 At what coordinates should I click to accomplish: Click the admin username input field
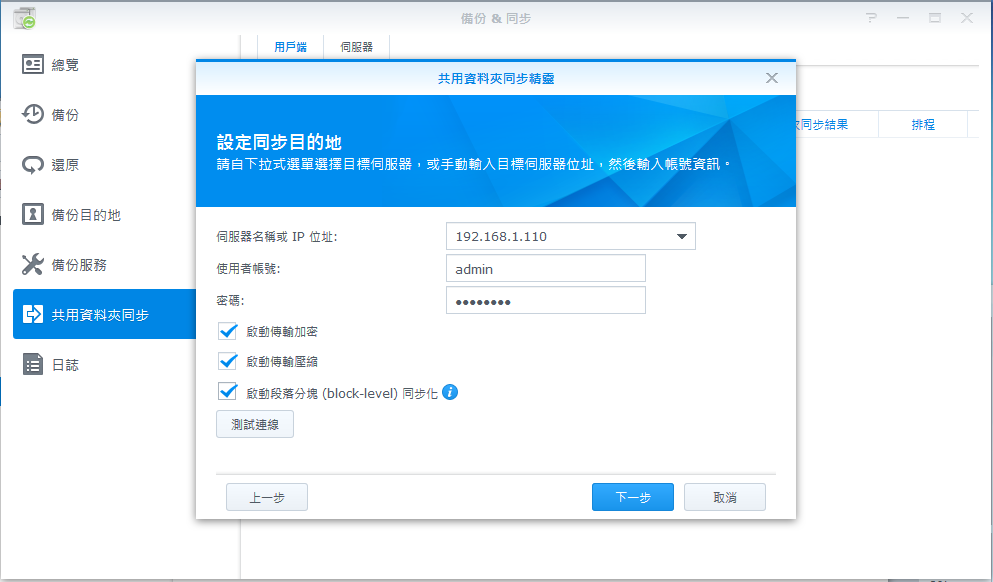click(x=546, y=269)
